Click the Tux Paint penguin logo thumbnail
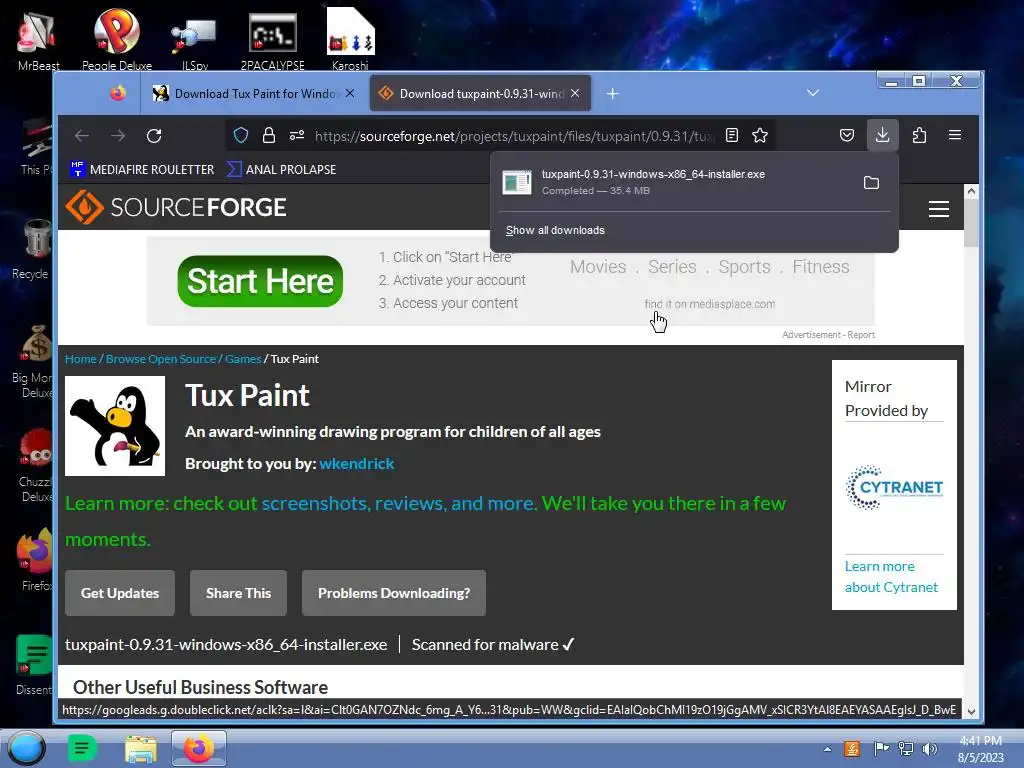The height and width of the screenshot is (768, 1024). 115,426
